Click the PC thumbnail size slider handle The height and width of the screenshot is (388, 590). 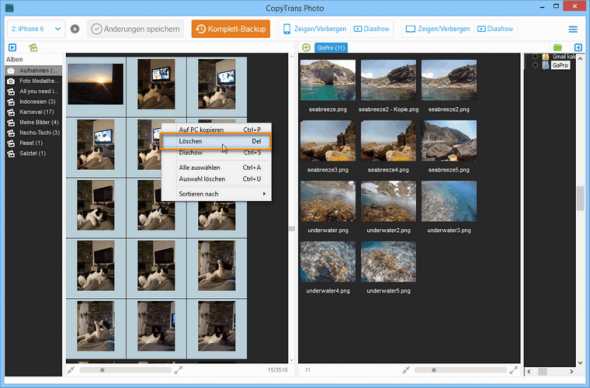[434, 370]
